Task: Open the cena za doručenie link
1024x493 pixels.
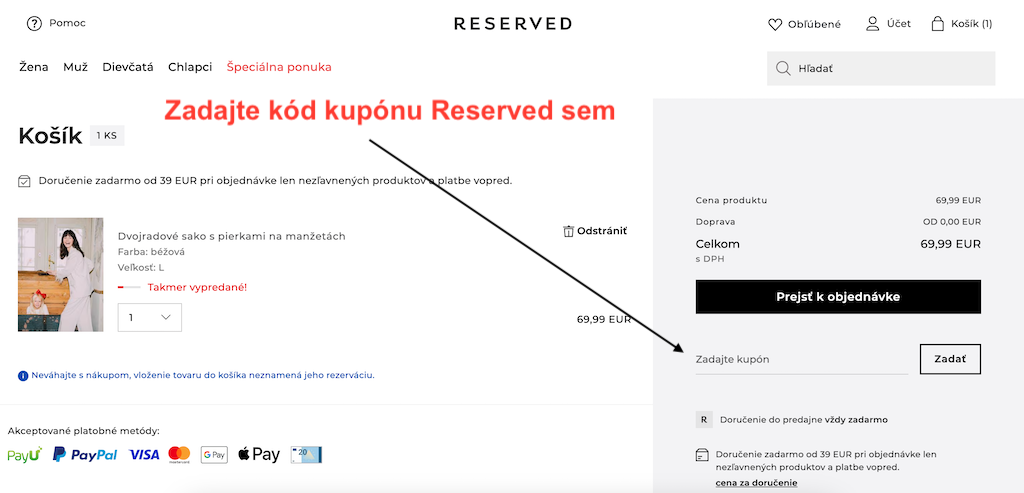Action: point(757,483)
